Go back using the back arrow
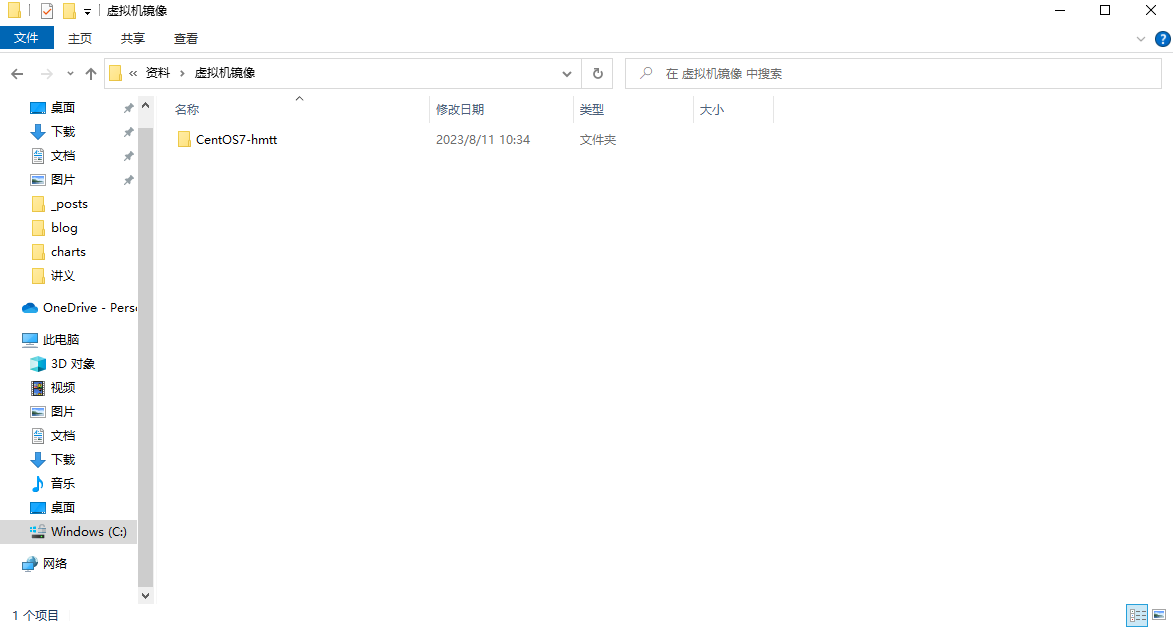The height and width of the screenshot is (627, 1173). point(17,73)
